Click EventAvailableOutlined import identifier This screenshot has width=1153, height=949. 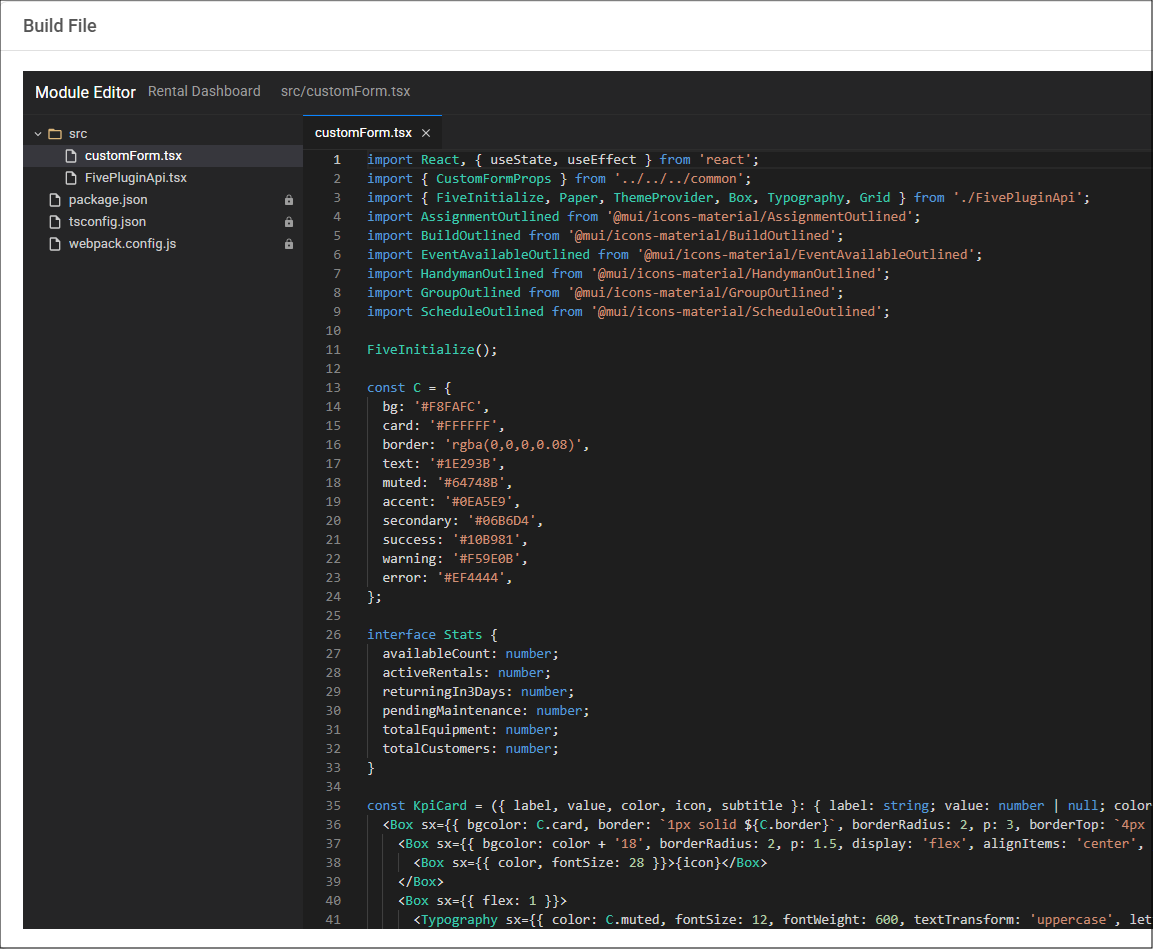coord(505,255)
